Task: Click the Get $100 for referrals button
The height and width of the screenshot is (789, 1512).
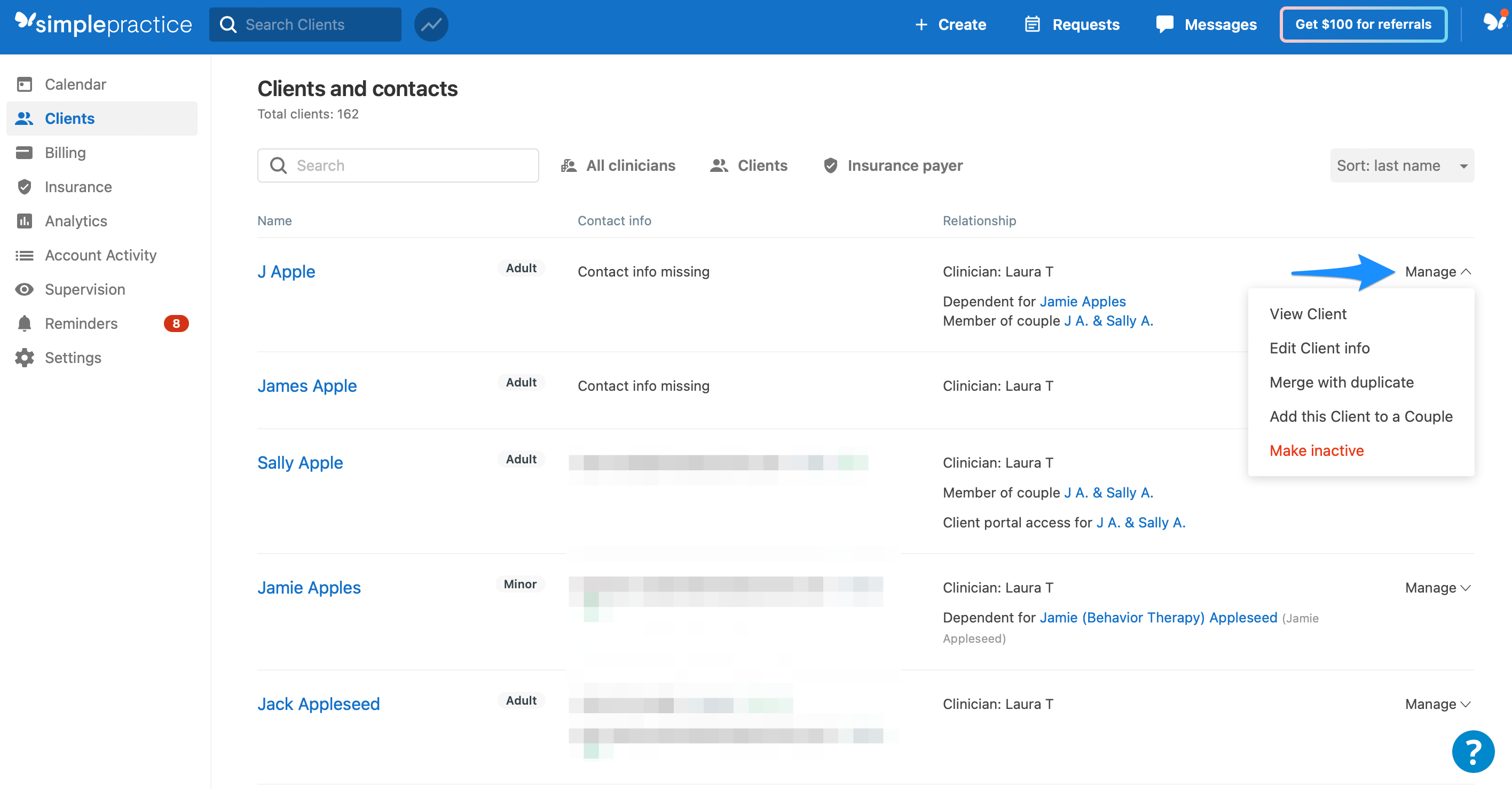Action: click(x=1363, y=24)
